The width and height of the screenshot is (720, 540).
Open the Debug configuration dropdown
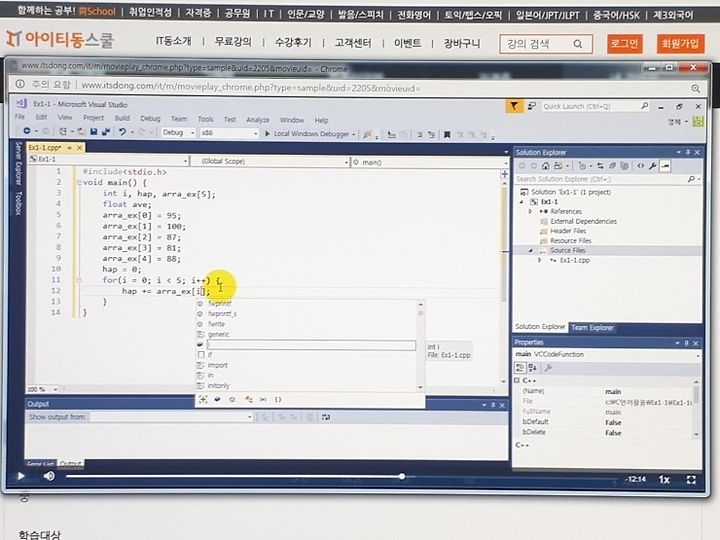(x=179, y=133)
